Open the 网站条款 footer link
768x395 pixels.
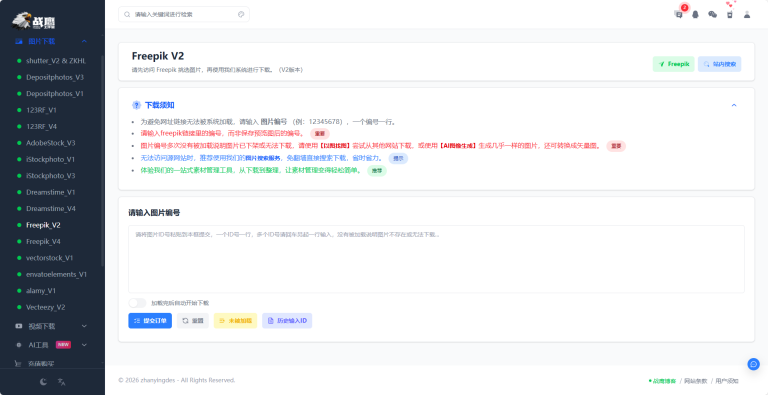click(x=696, y=381)
